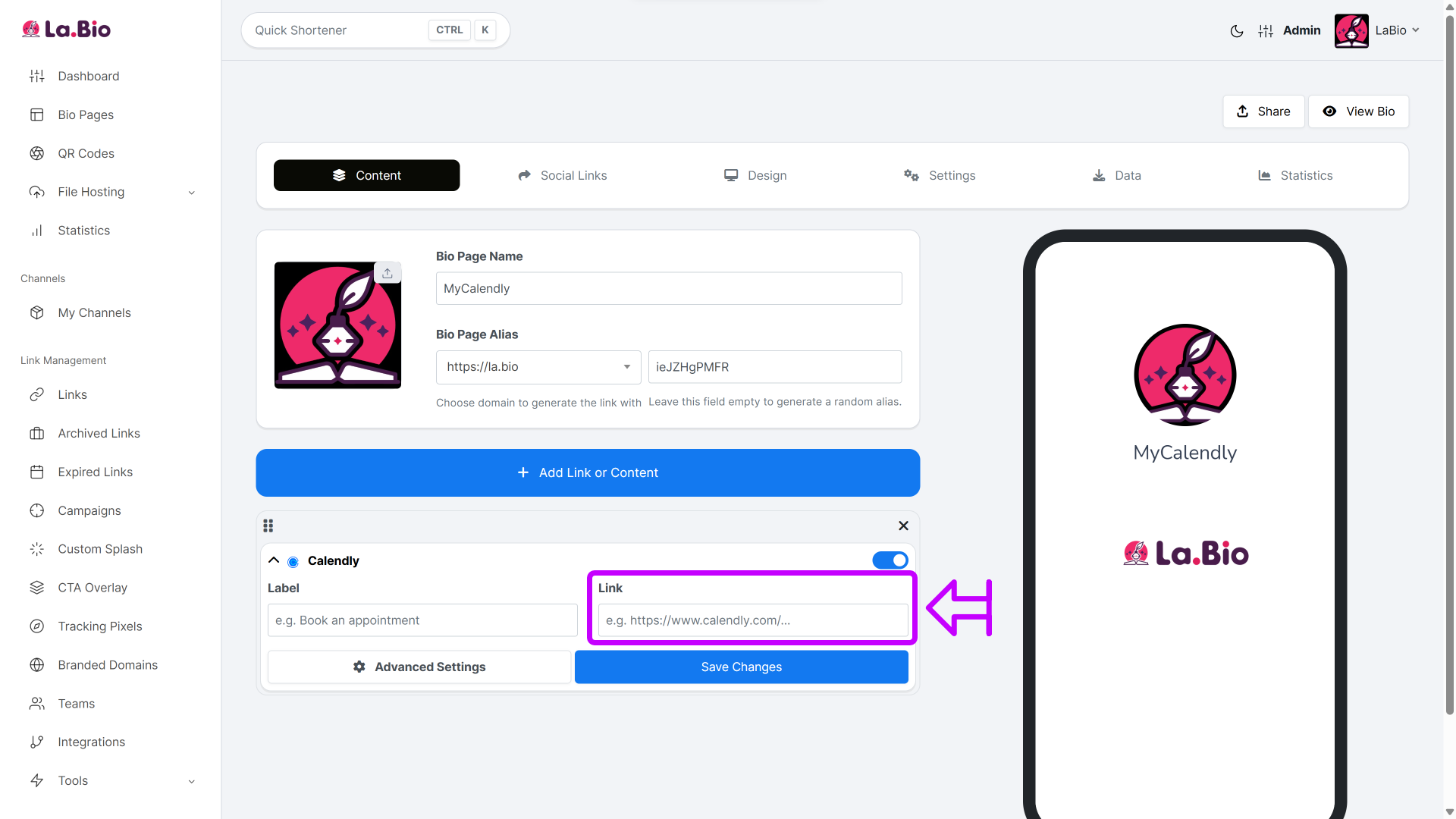The width and height of the screenshot is (1456, 819).
Task: Open the LaBio user account menu
Action: (x=1377, y=31)
